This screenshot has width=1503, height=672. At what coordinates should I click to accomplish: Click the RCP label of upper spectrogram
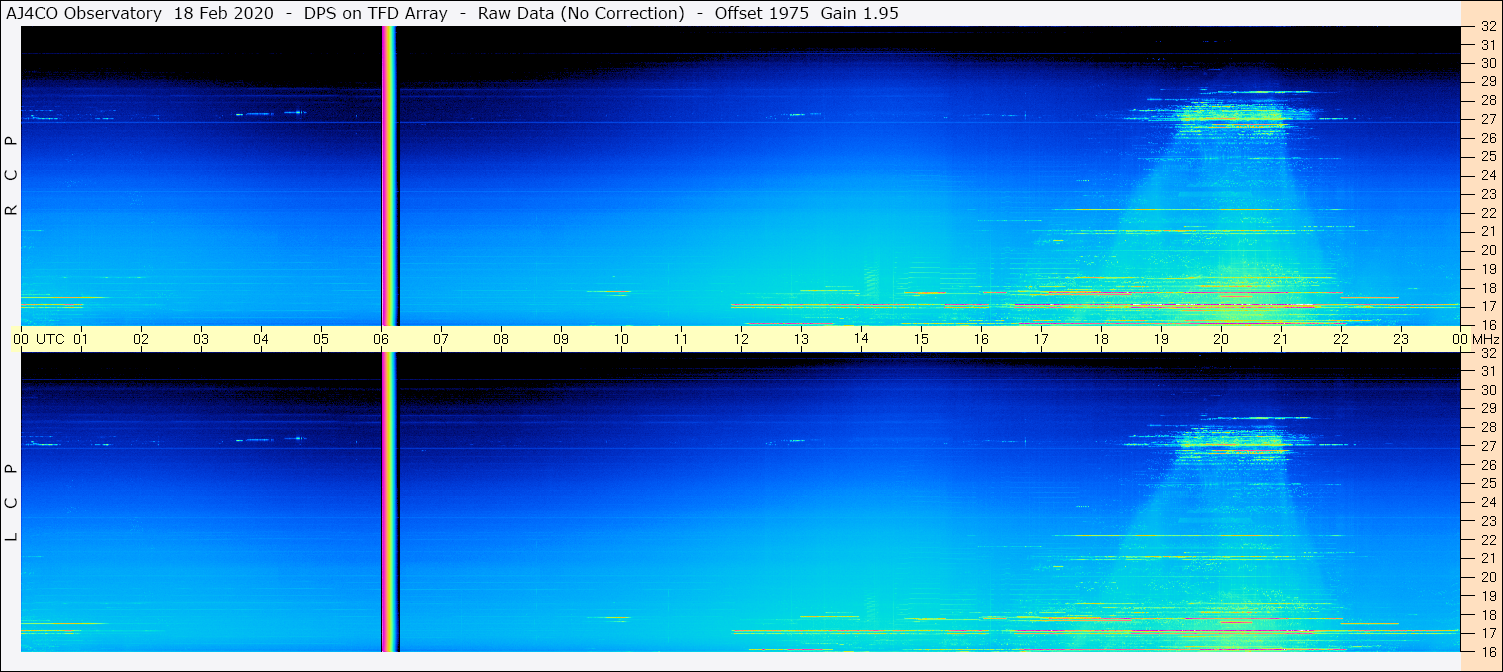12,175
